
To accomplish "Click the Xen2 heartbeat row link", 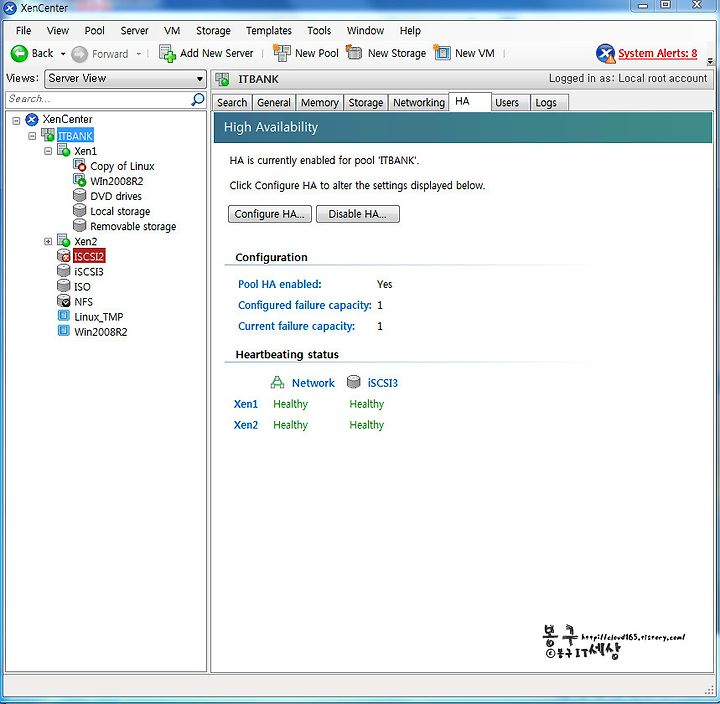I will tap(246, 425).
